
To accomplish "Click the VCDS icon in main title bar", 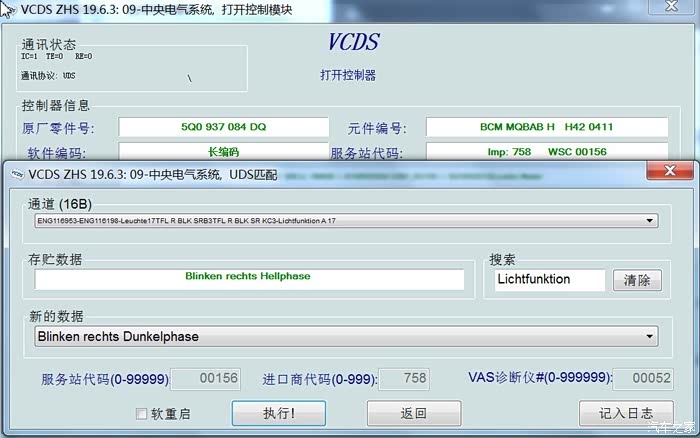I will [x=10, y=10].
